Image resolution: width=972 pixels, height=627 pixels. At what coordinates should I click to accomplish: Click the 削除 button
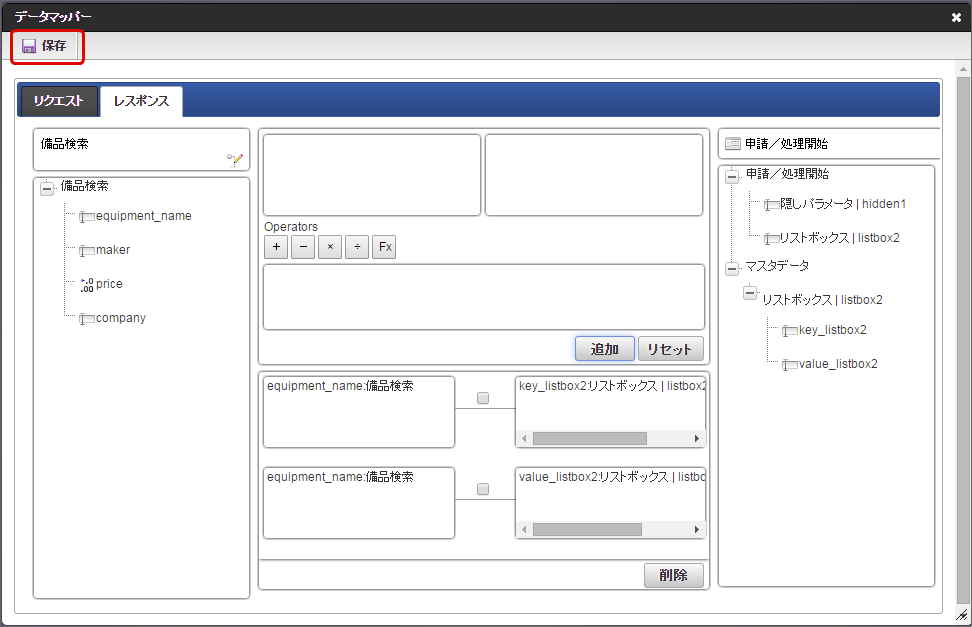click(673, 575)
